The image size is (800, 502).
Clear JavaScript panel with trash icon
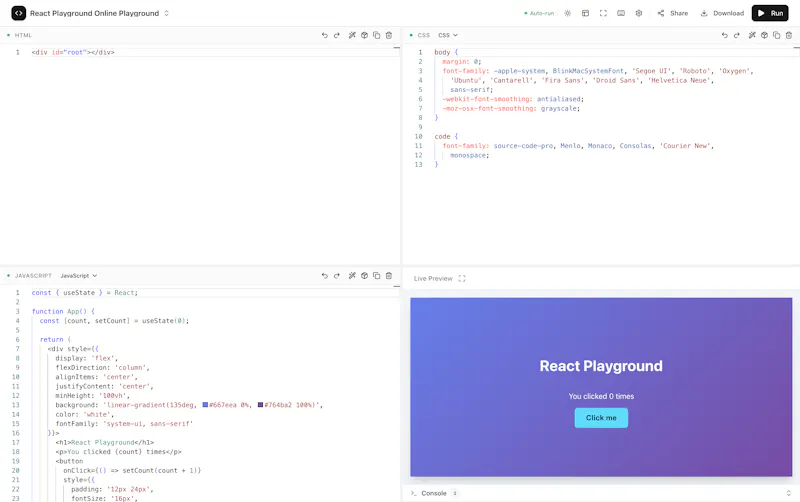[x=389, y=275]
